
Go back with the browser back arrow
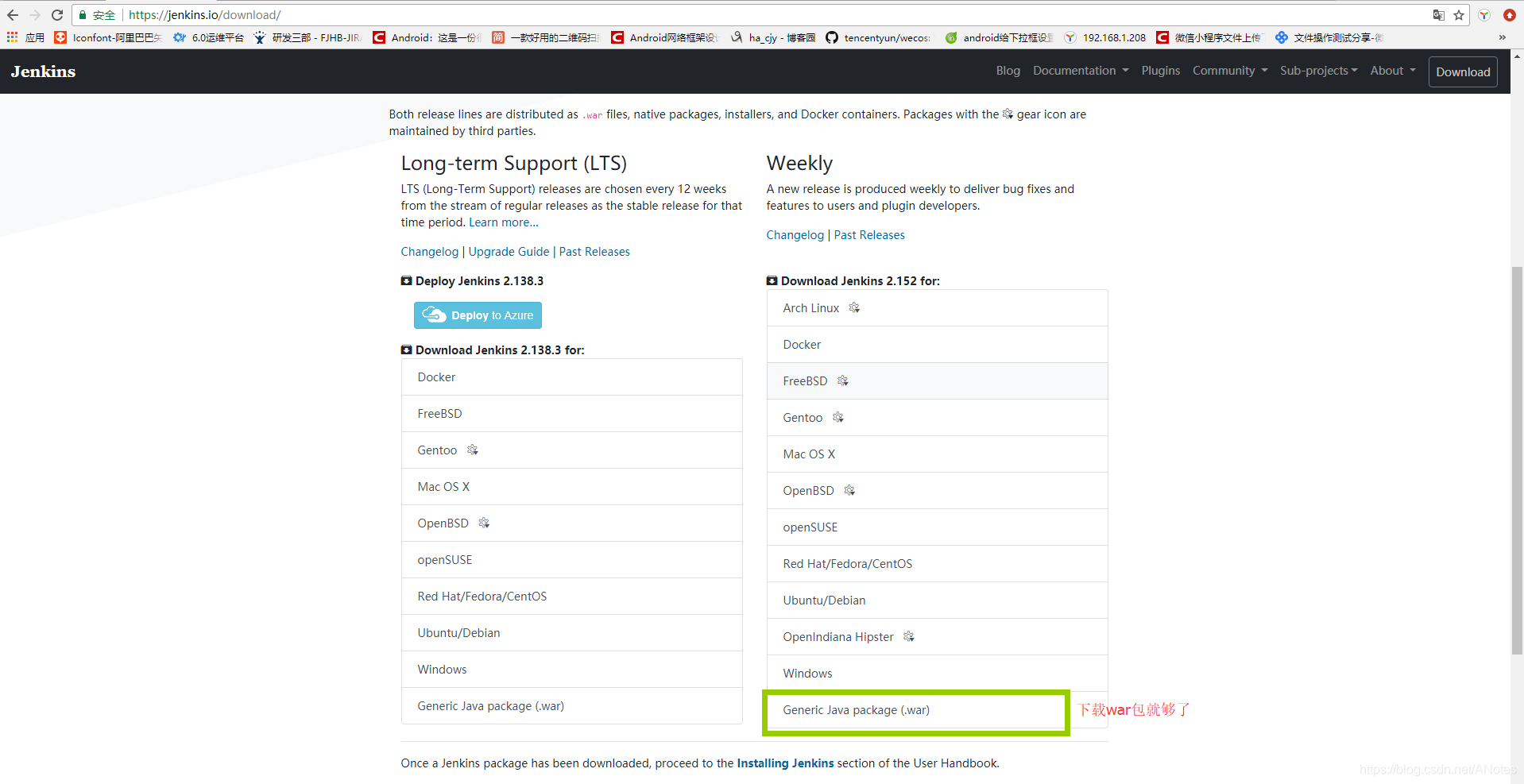[13, 15]
